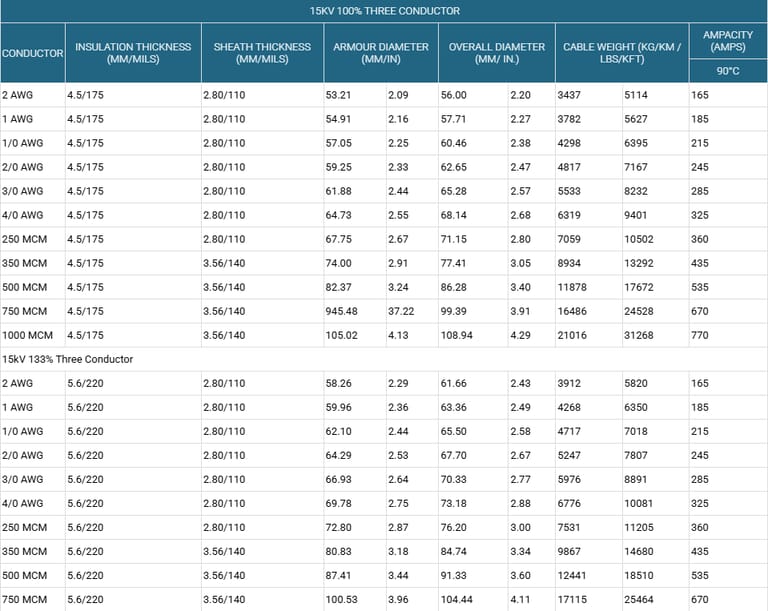Select the 1000 MCM conductor cell
Image resolution: width=768 pixels, height=611 pixels.
28,335
